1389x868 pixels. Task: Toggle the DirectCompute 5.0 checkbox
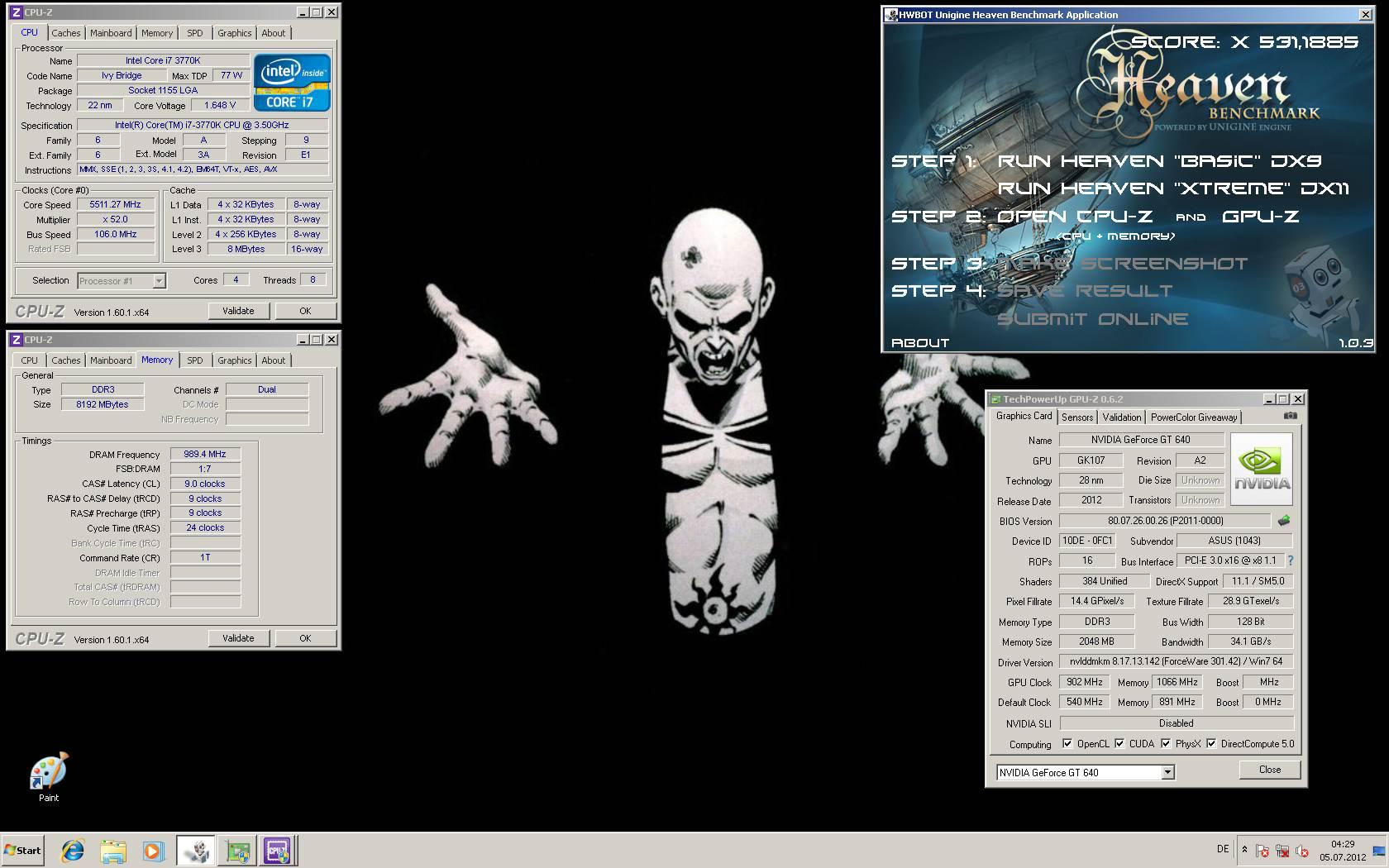(1211, 744)
